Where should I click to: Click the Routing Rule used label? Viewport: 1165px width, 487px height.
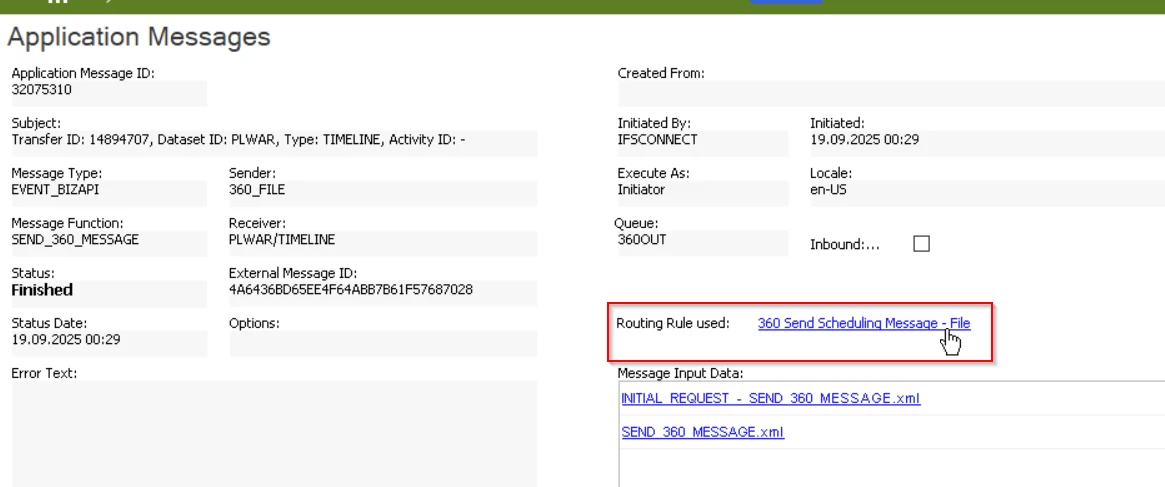(673, 323)
